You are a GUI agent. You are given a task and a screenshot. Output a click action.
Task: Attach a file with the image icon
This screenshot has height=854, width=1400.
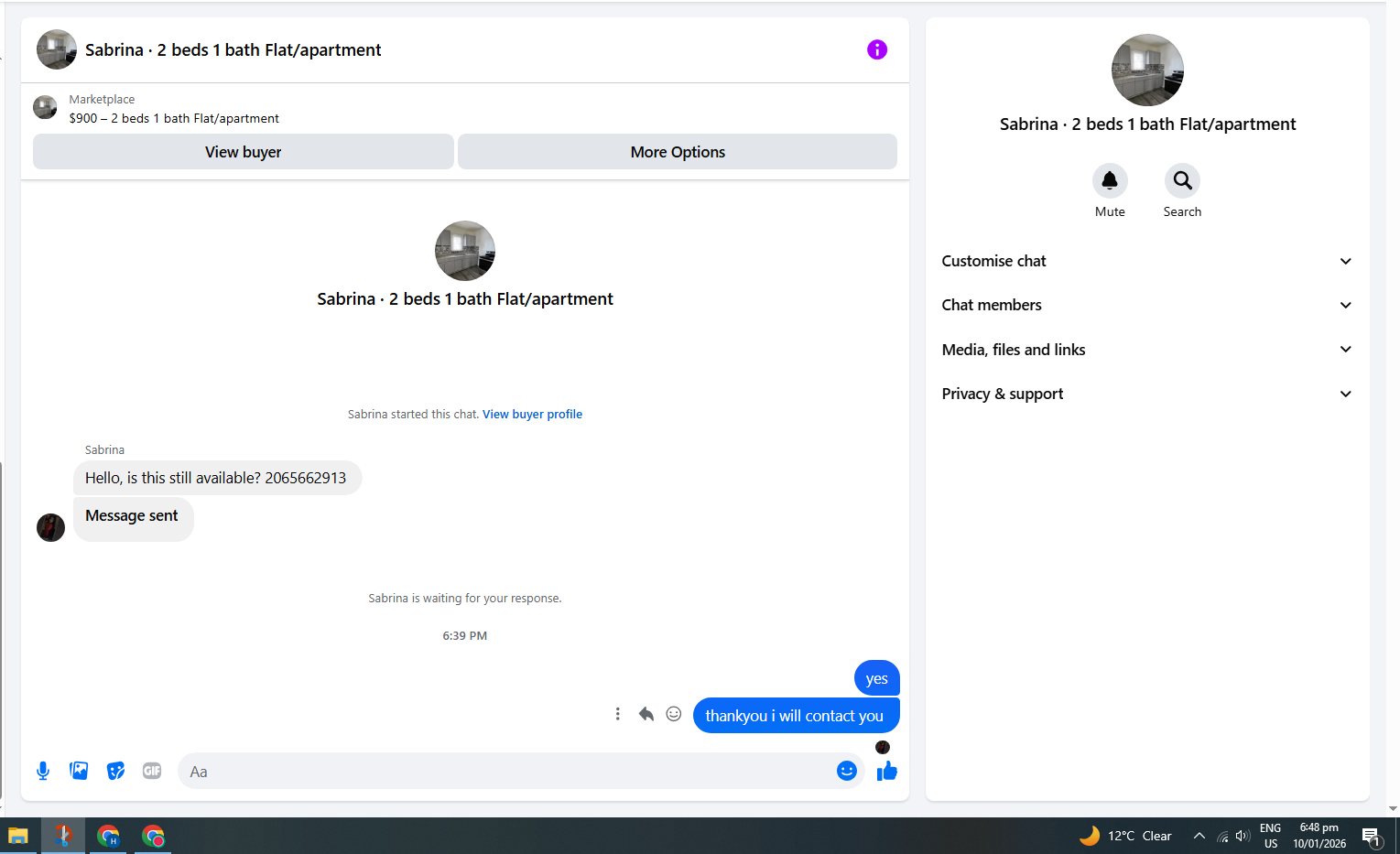[x=80, y=771]
